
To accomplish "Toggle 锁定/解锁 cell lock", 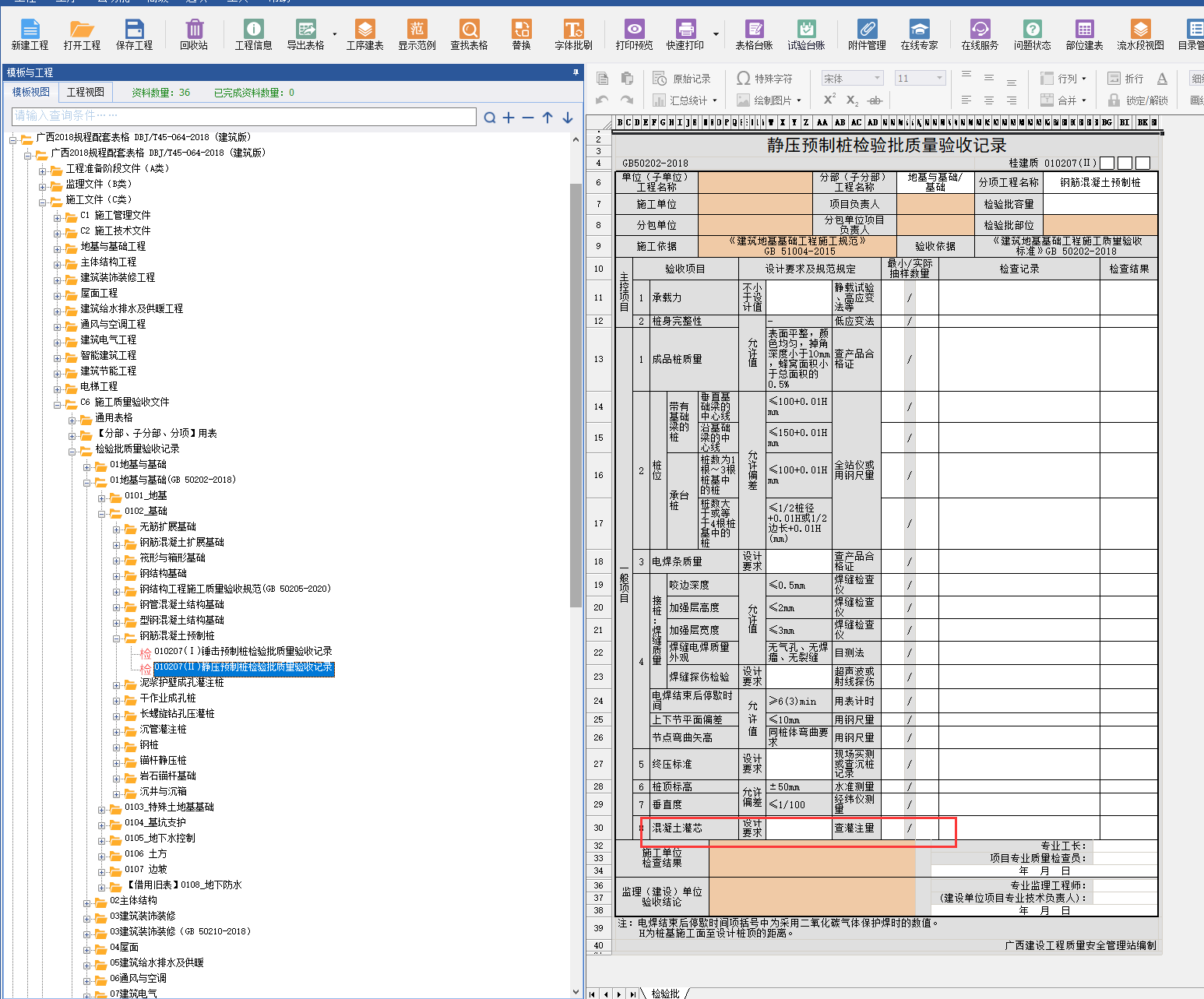I will click(1138, 100).
